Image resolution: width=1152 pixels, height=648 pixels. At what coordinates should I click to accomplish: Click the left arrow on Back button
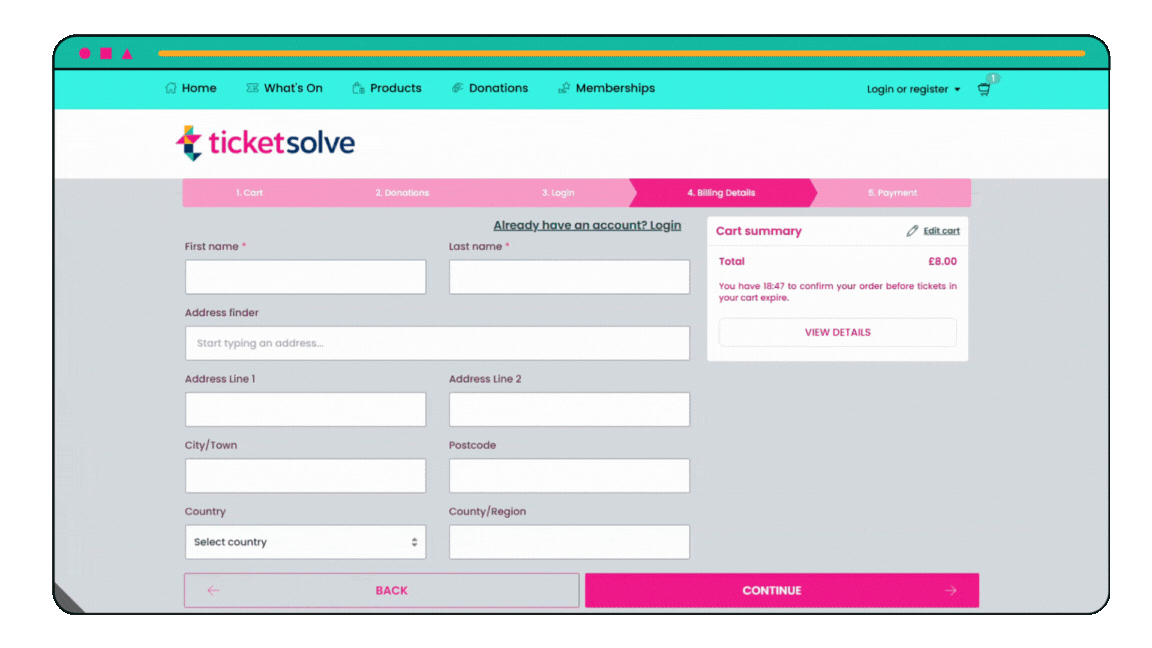(213, 591)
